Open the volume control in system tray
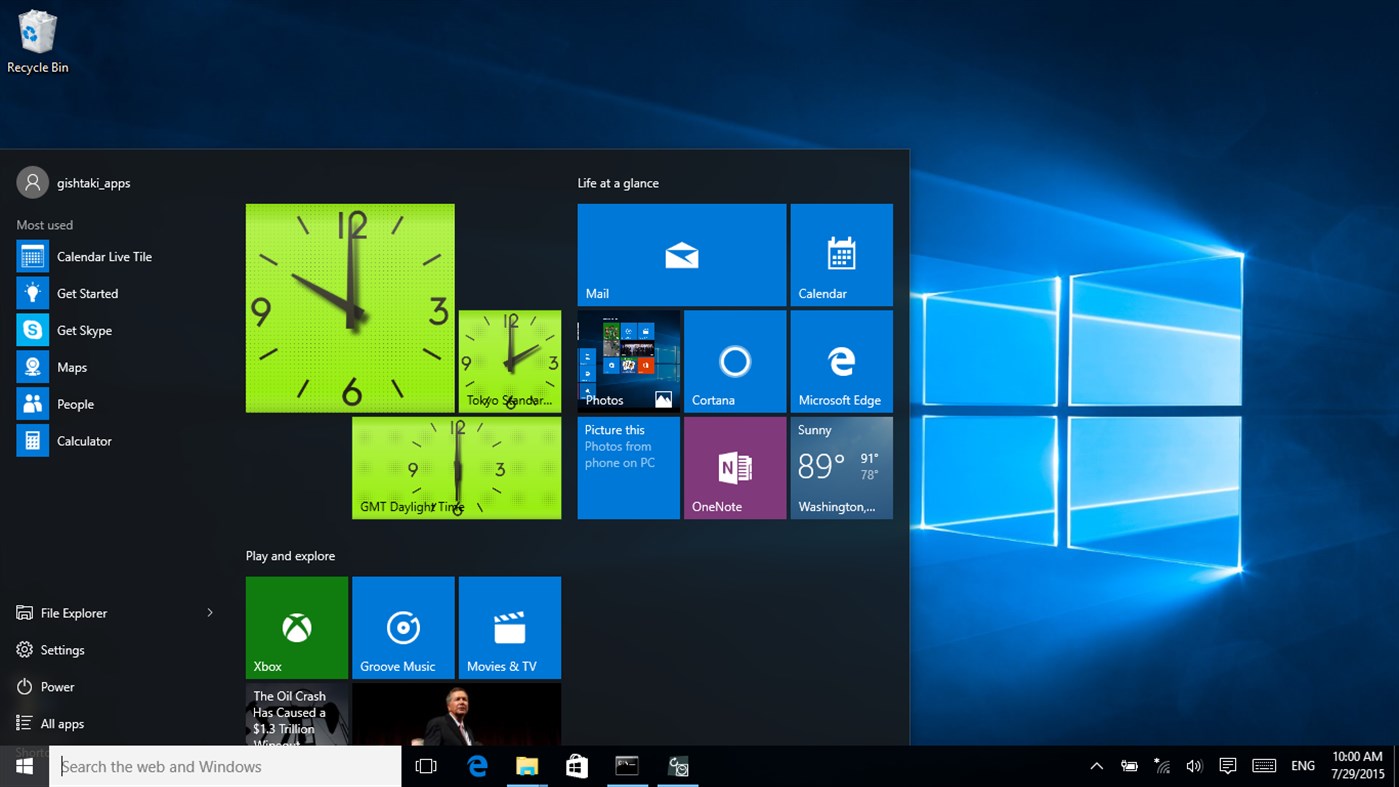The width and height of the screenshot is (1399, 787). 1195,766
